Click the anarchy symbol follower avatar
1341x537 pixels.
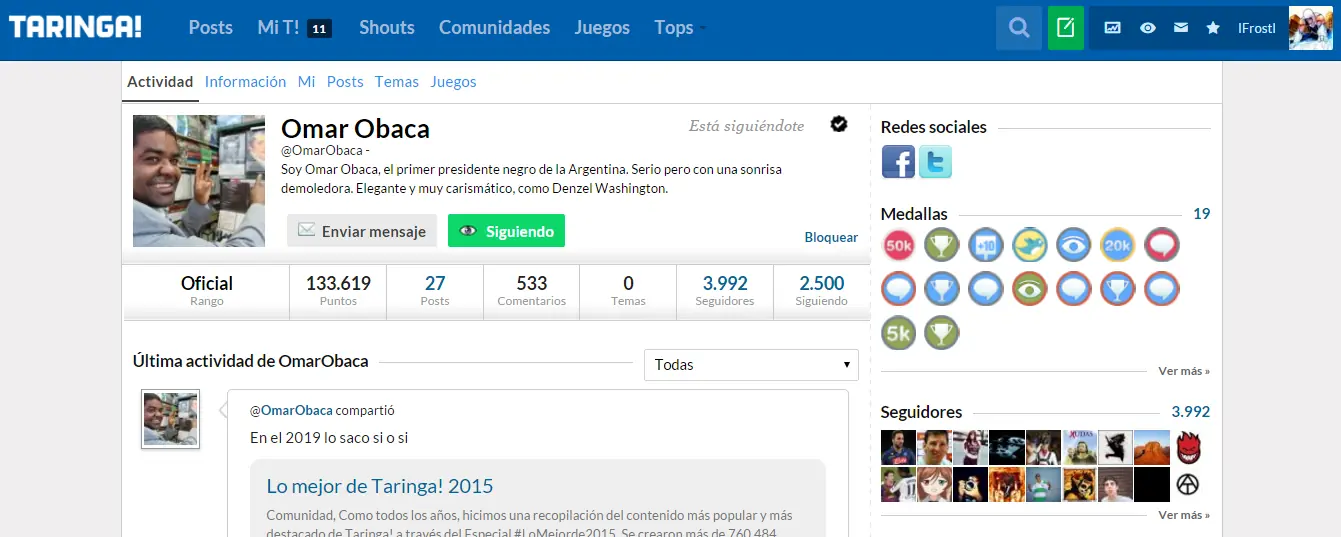pyautogui.click(x=1187, y=485)
